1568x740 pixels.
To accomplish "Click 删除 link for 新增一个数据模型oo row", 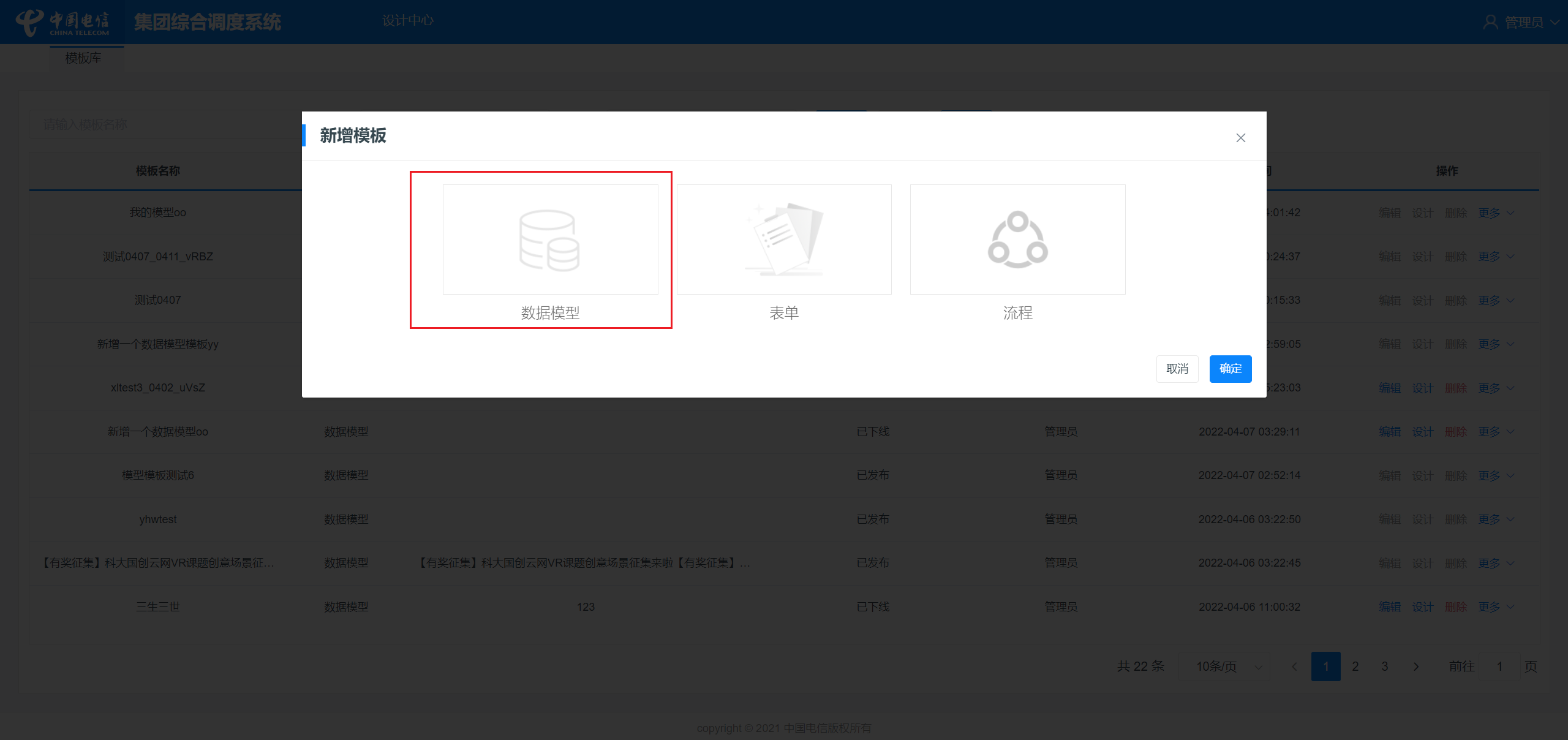I will (1455, 432).
